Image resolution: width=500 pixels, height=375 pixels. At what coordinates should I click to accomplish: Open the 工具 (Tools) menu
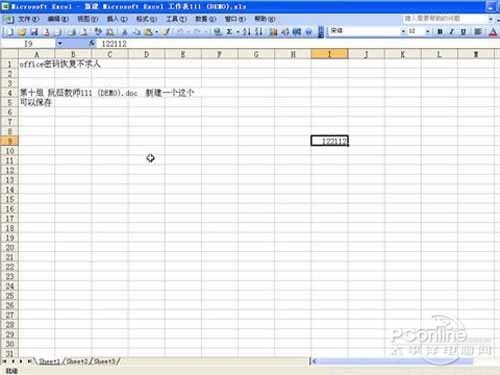tap(176, 19)
